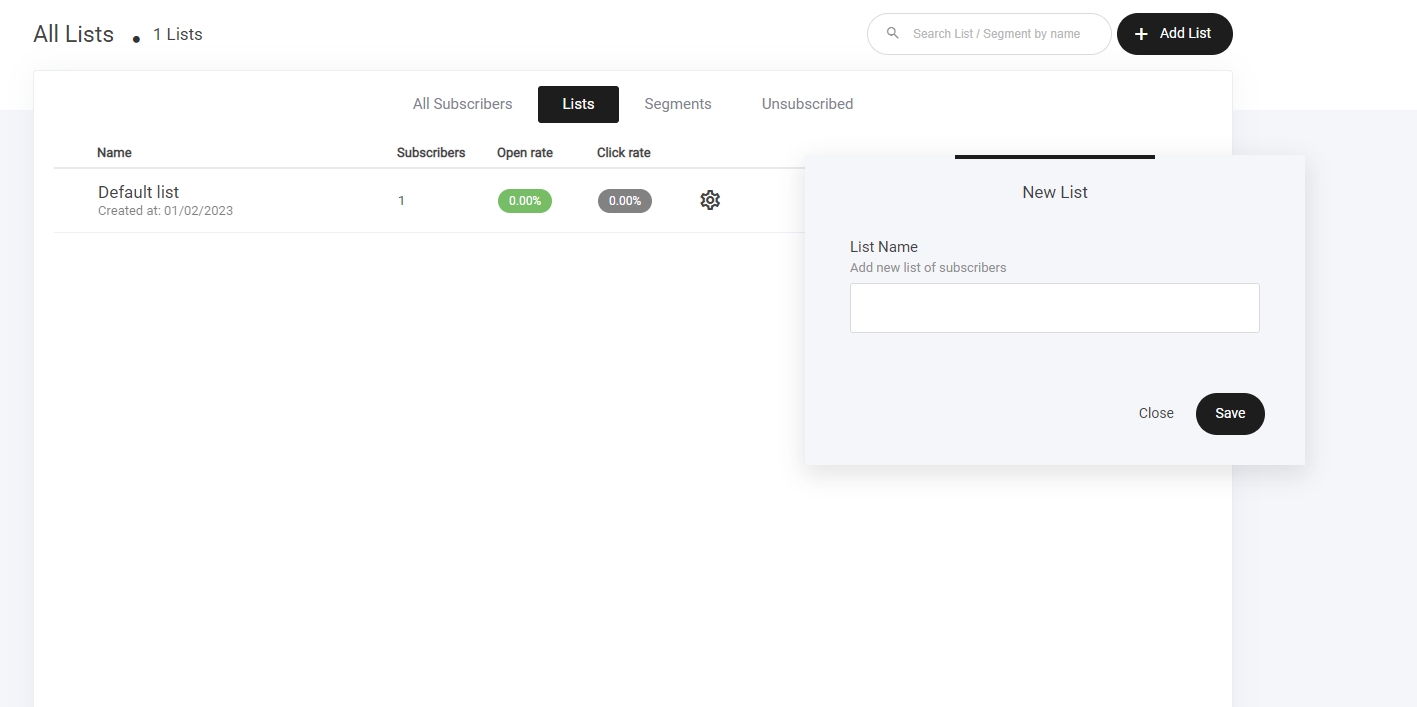
Task: Click the green open rate badge
Action: click(x=524, y=201)
